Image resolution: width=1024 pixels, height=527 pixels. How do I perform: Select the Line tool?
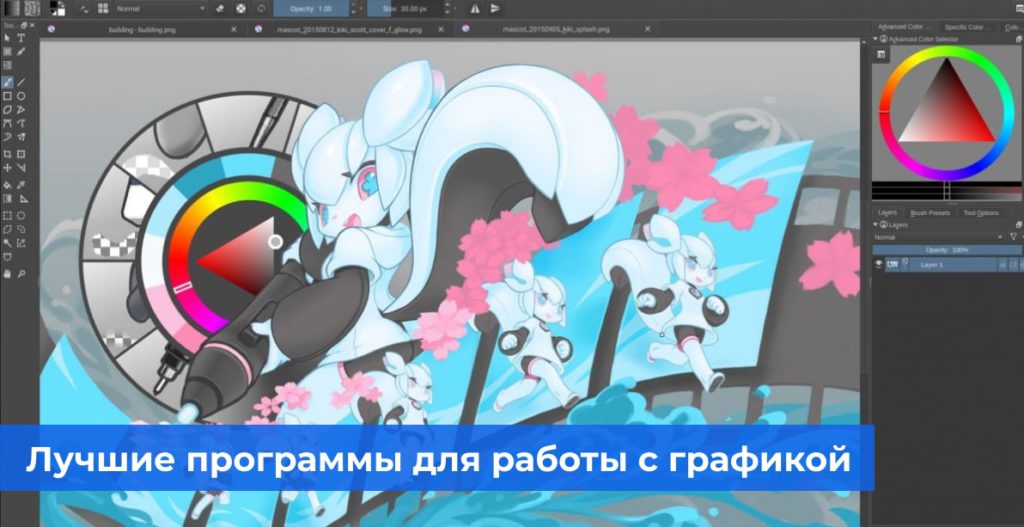(x=21, y=82)
